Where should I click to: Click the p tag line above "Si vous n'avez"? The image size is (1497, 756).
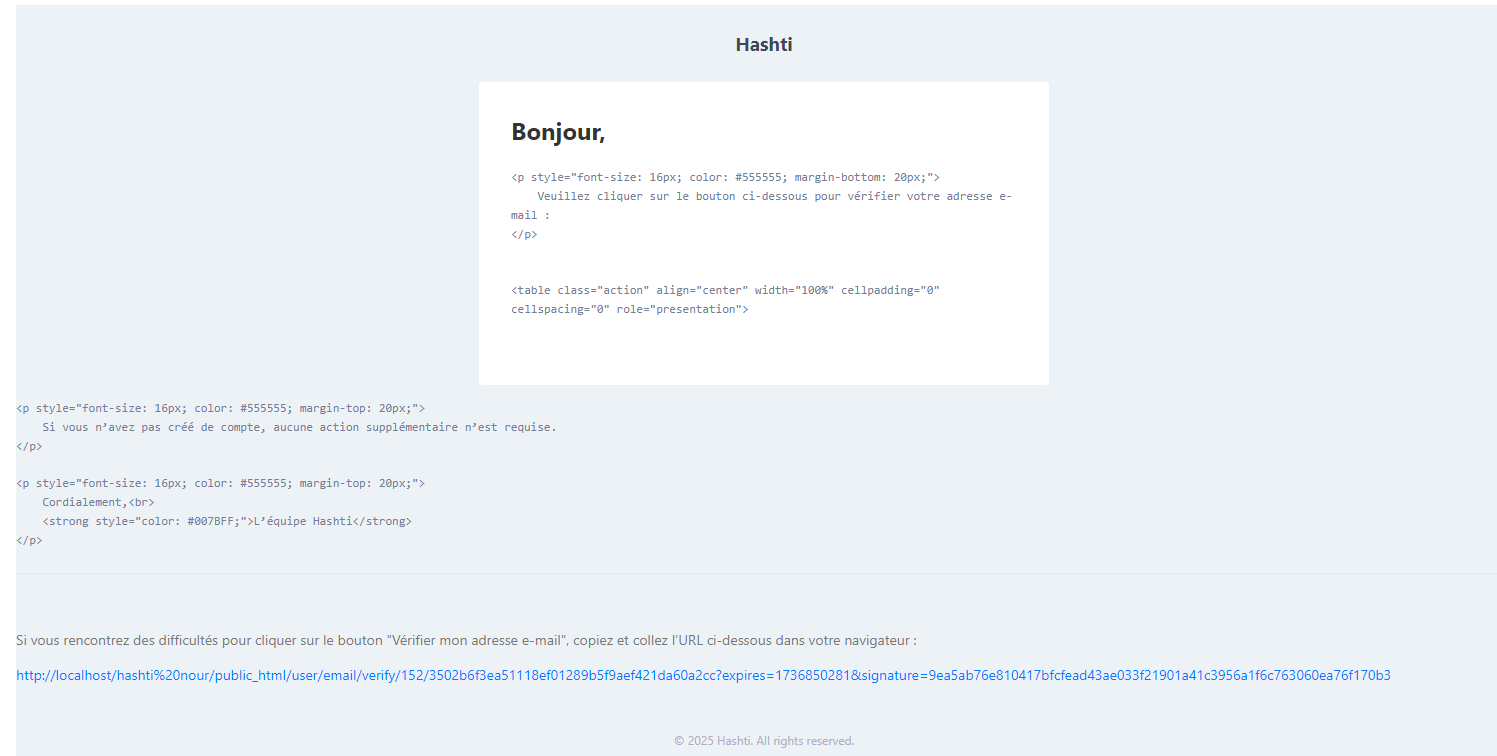[x=220, y=408]
